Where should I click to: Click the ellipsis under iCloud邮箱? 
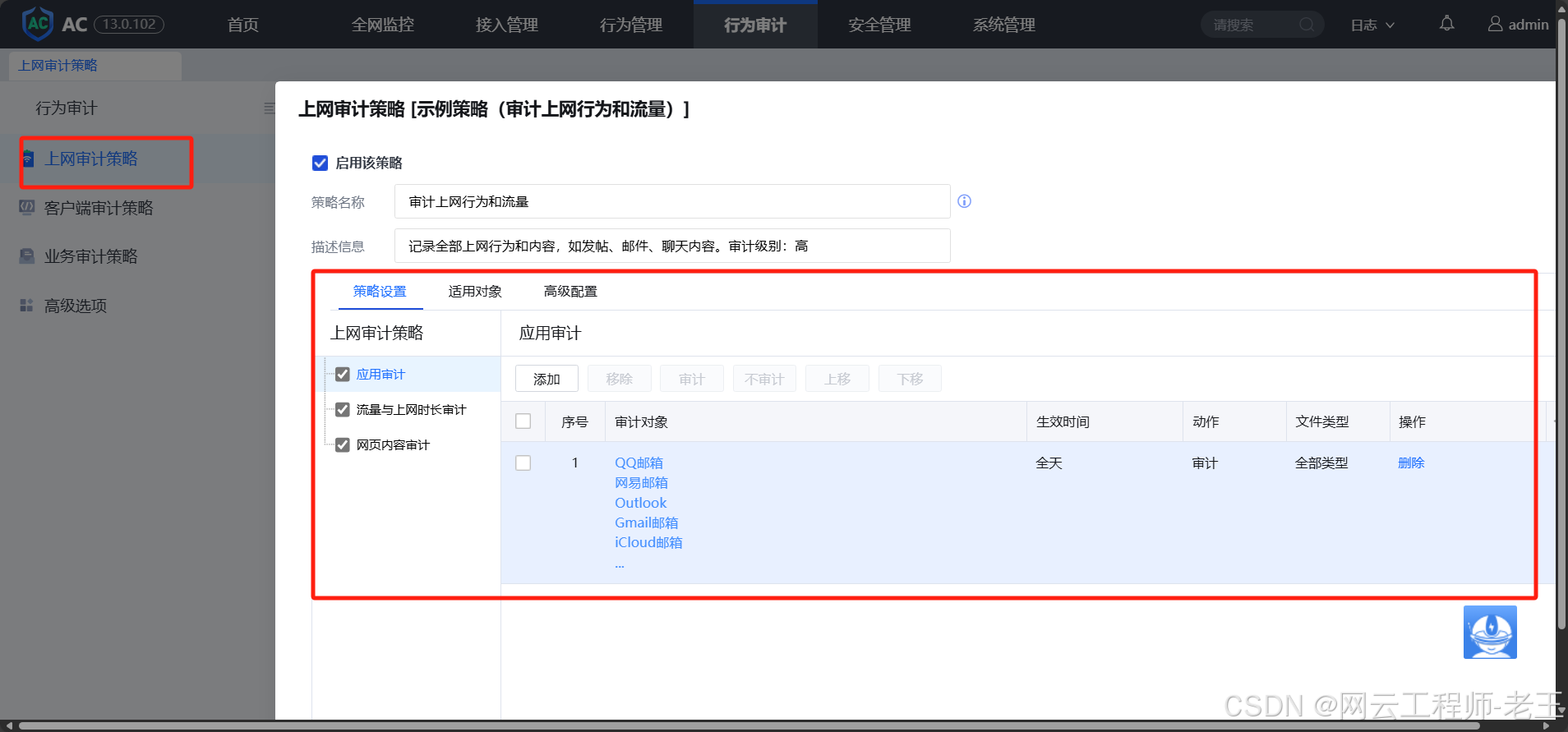tap(620, 565)
